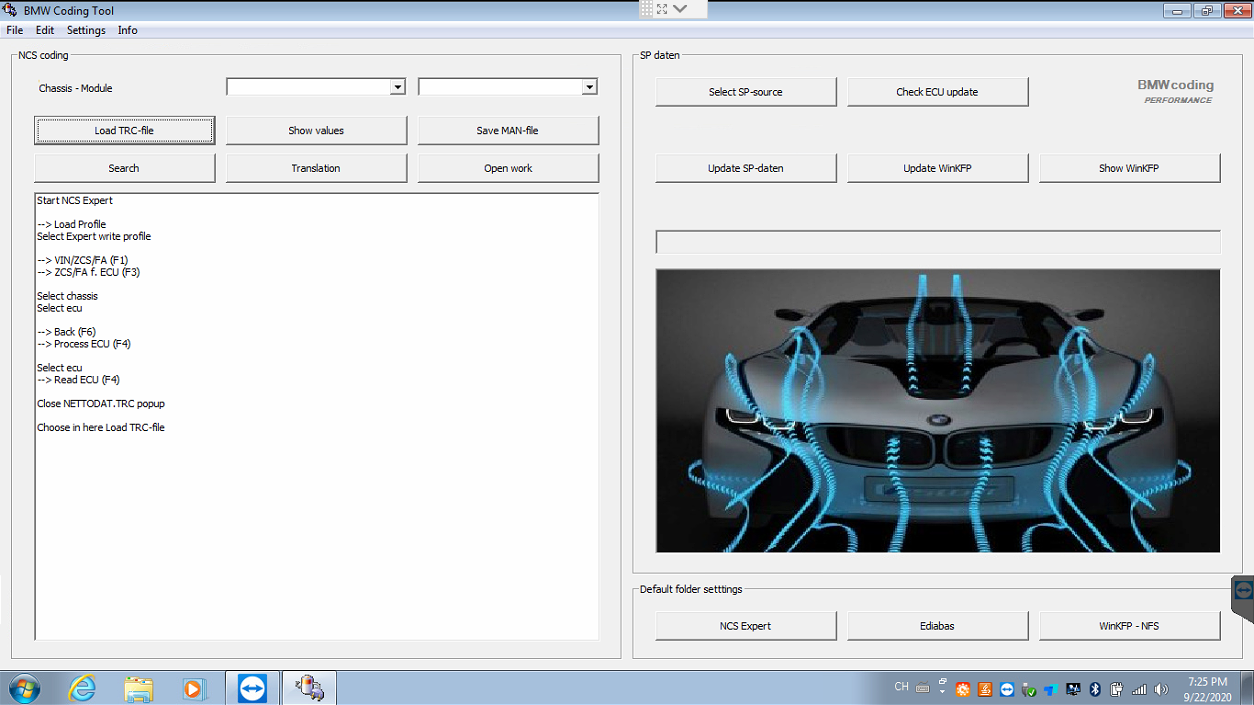
Task: Click the power plug tray icon
Action: pyautogui.click(x=1116, y=689)
